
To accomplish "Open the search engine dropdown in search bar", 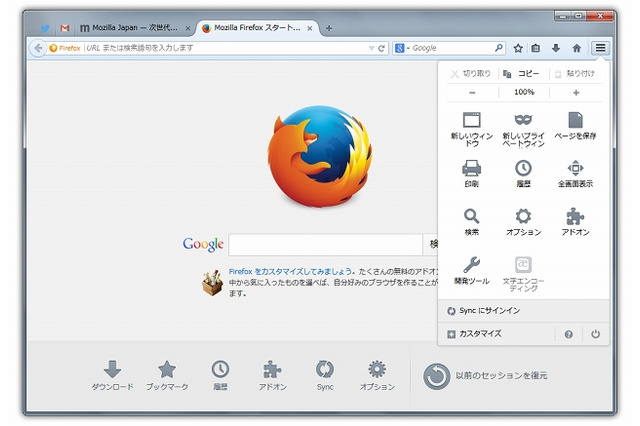I will [x=401, y=47].
